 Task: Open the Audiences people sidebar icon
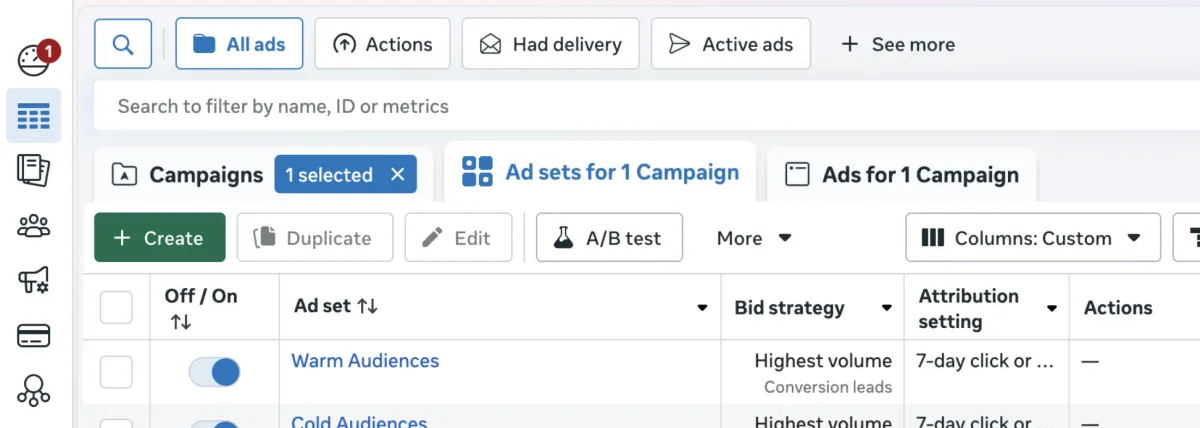point(34,226)
